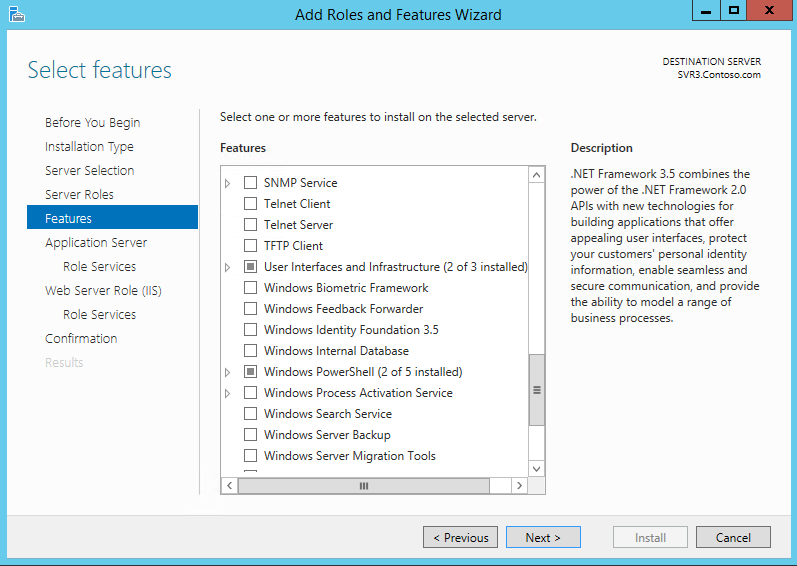The image size is (797, 566).
Task: Minimize the wizard window
Action: 707,10
